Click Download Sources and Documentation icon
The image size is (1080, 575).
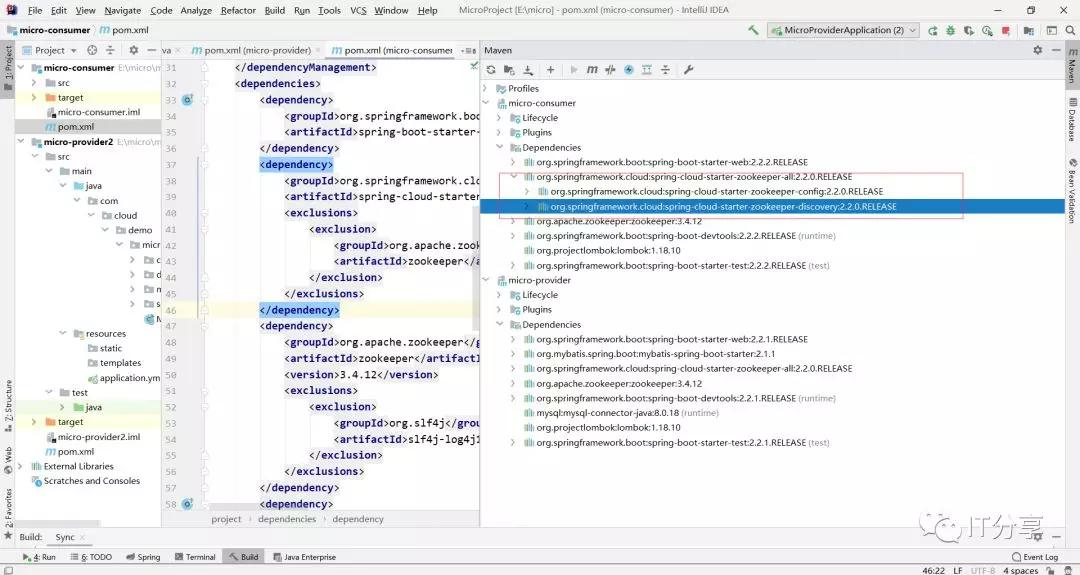tap(528, 70)
